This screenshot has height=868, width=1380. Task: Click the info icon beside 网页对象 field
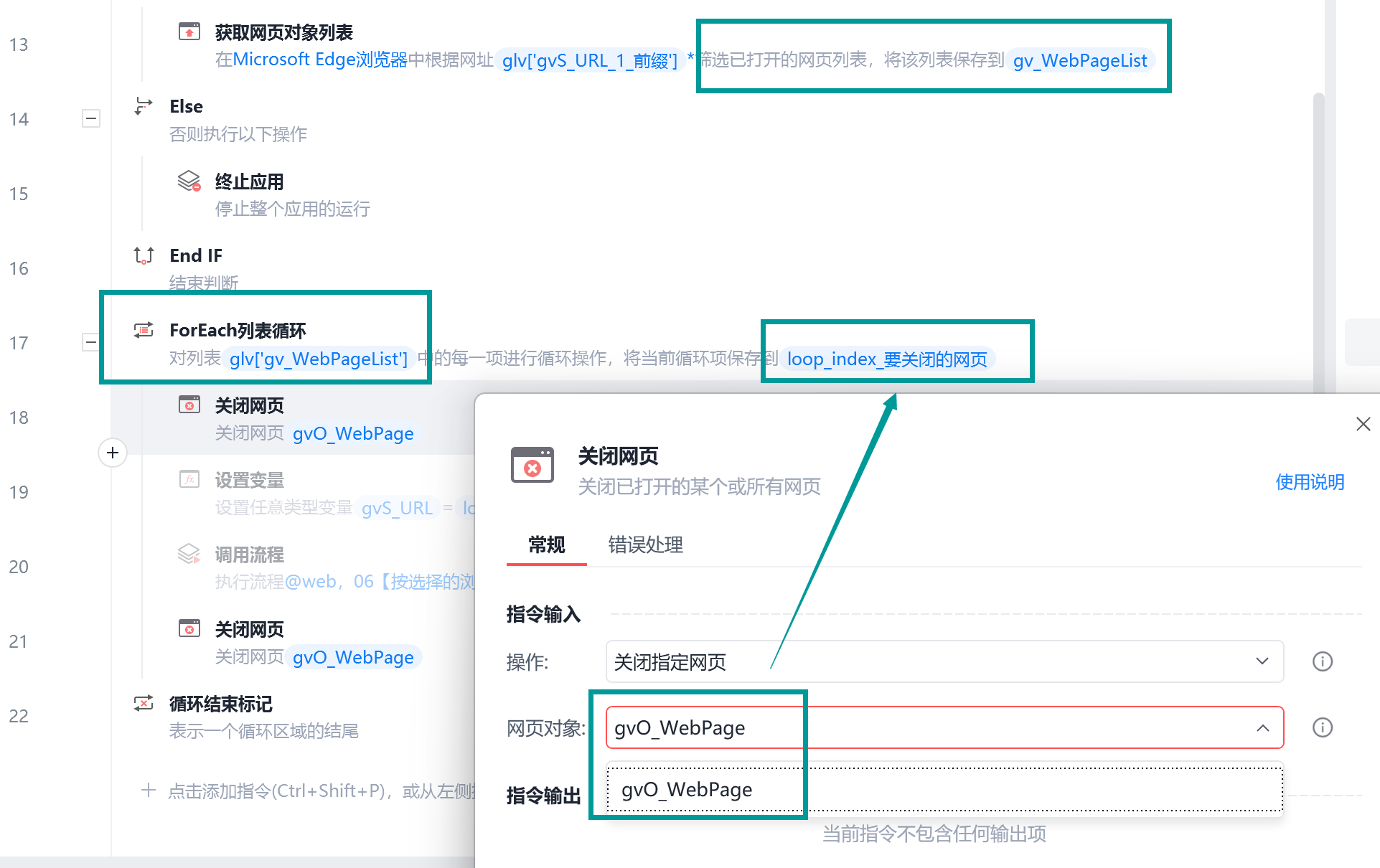pyautogui.click(x=1322, y=727)
